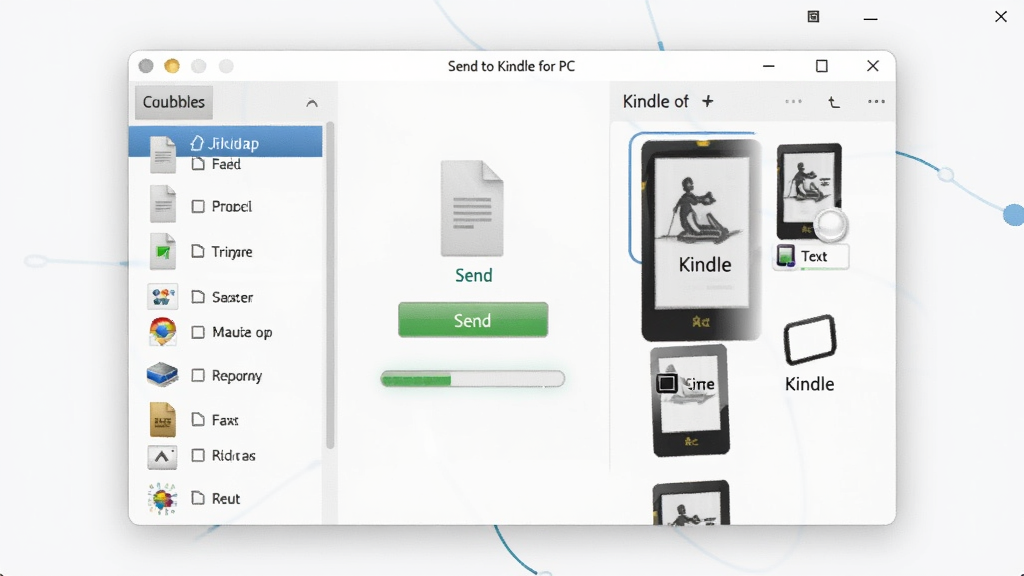The height and width of the screenshot is (576, 1024).
Task: Select the partially visible bottom Kindle thumbnail
Action: click(691, 502)
